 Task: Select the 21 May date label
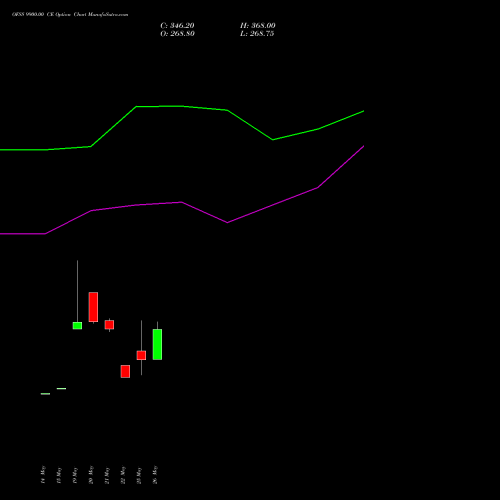107,475
